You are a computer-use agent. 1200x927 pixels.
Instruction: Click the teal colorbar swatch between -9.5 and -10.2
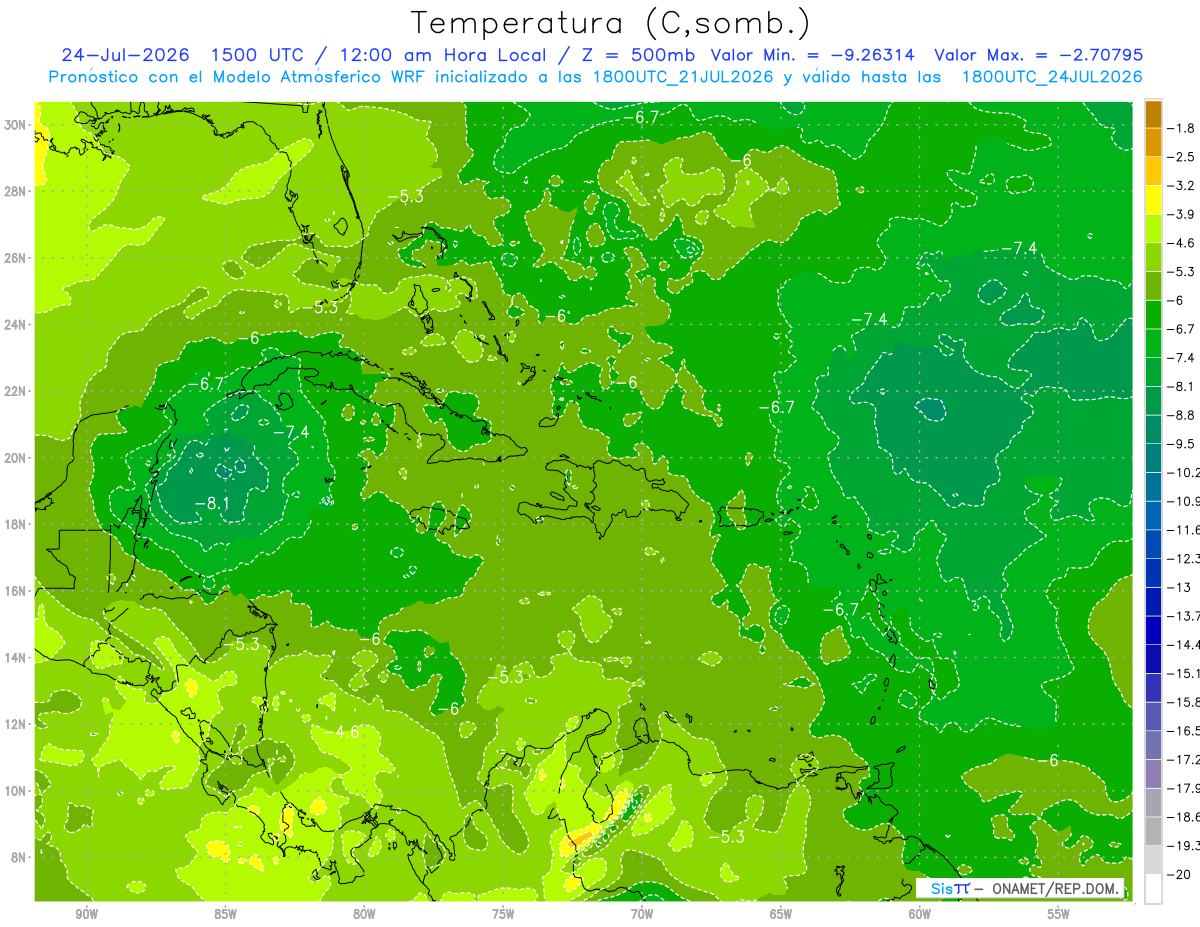[x=1153, y=458]
